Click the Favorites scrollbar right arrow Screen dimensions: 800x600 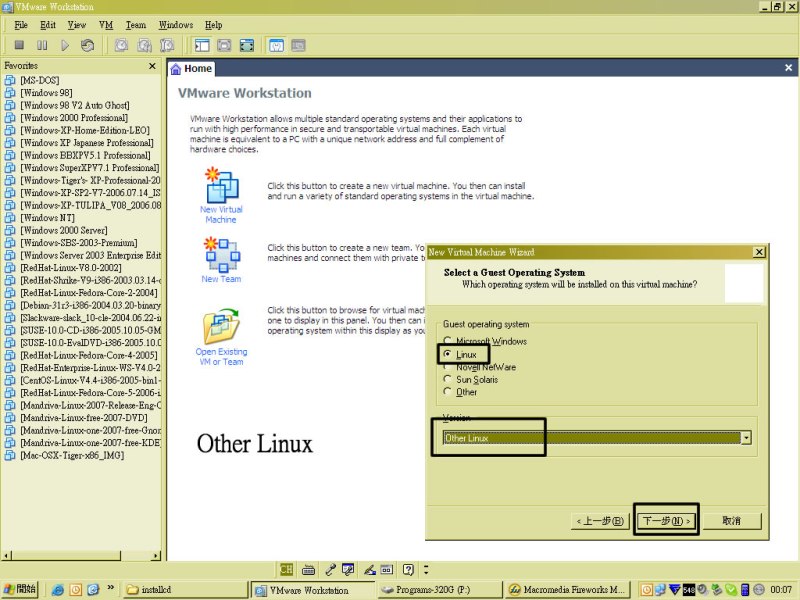(156, 555)
